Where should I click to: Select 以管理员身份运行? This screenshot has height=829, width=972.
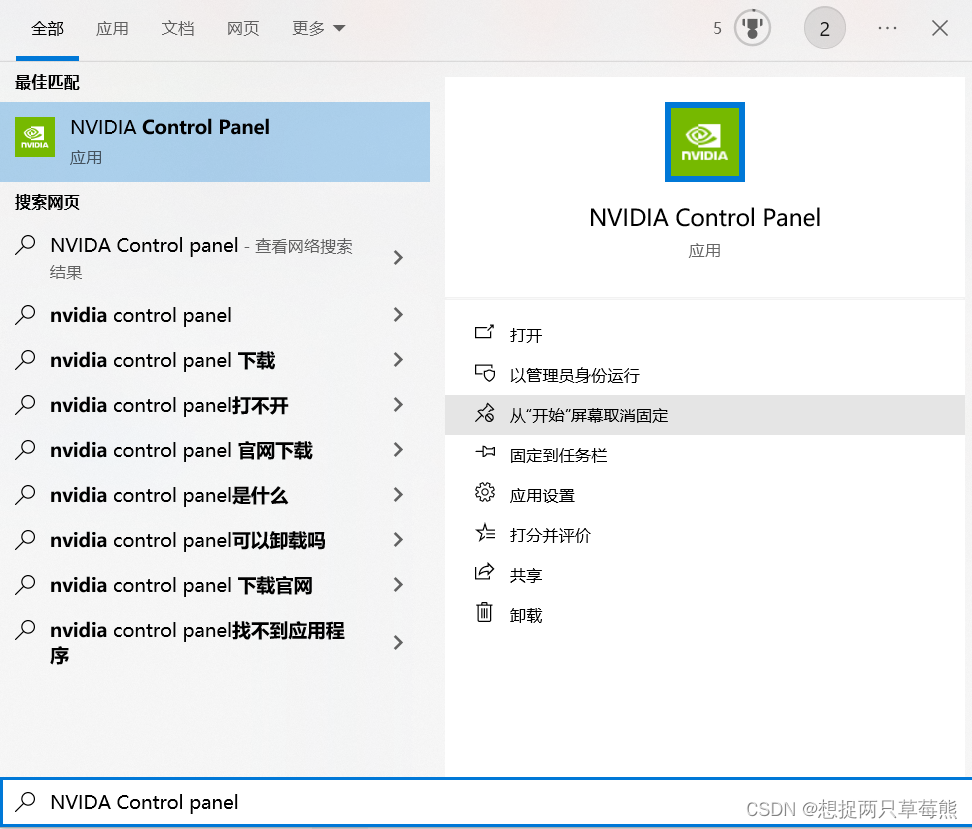point(705,375)
